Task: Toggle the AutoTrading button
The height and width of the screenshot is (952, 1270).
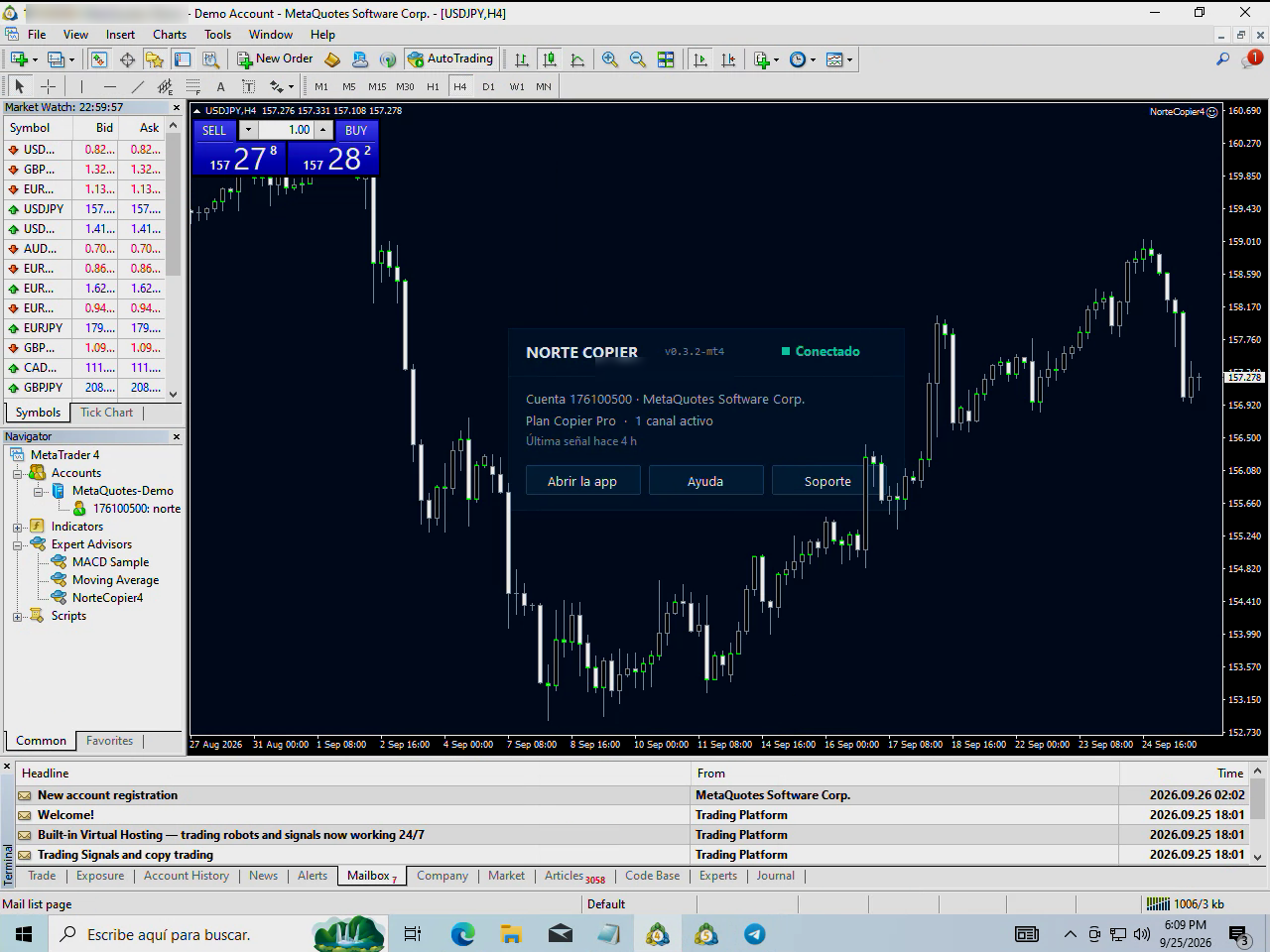Action: 449,59
